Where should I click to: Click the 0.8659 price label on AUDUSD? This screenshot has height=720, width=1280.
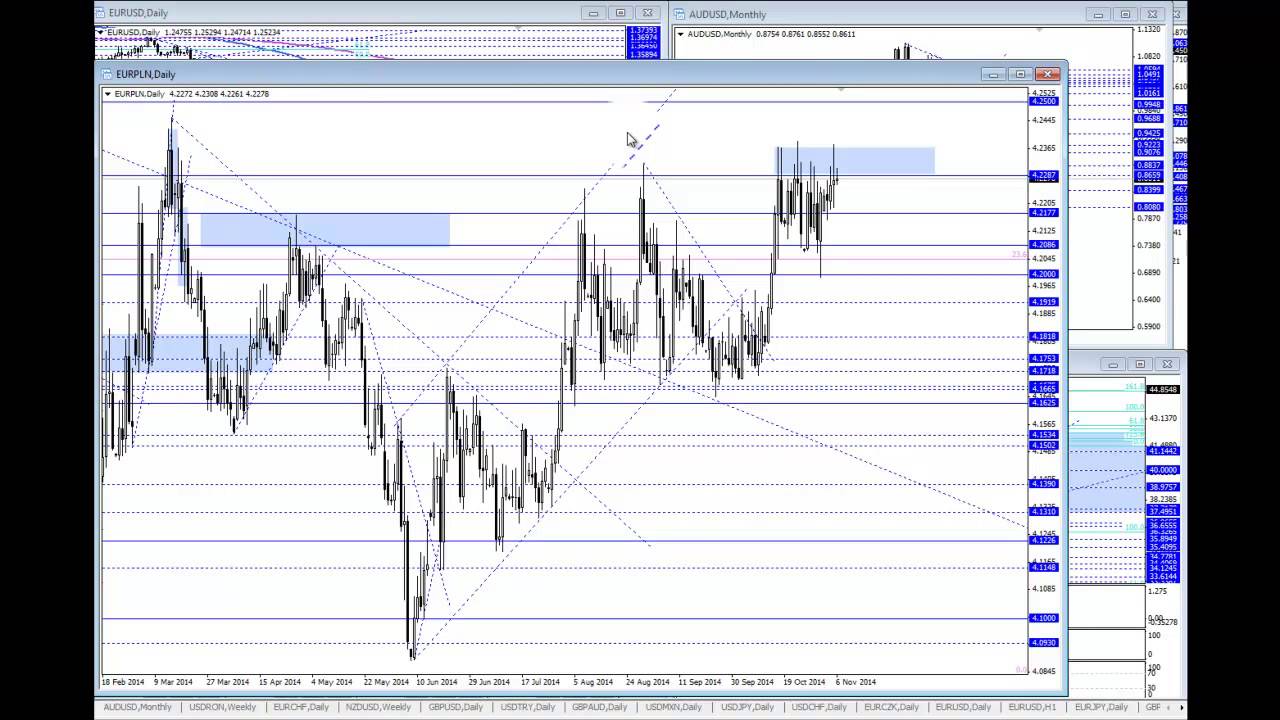(x=1149, y=176)
